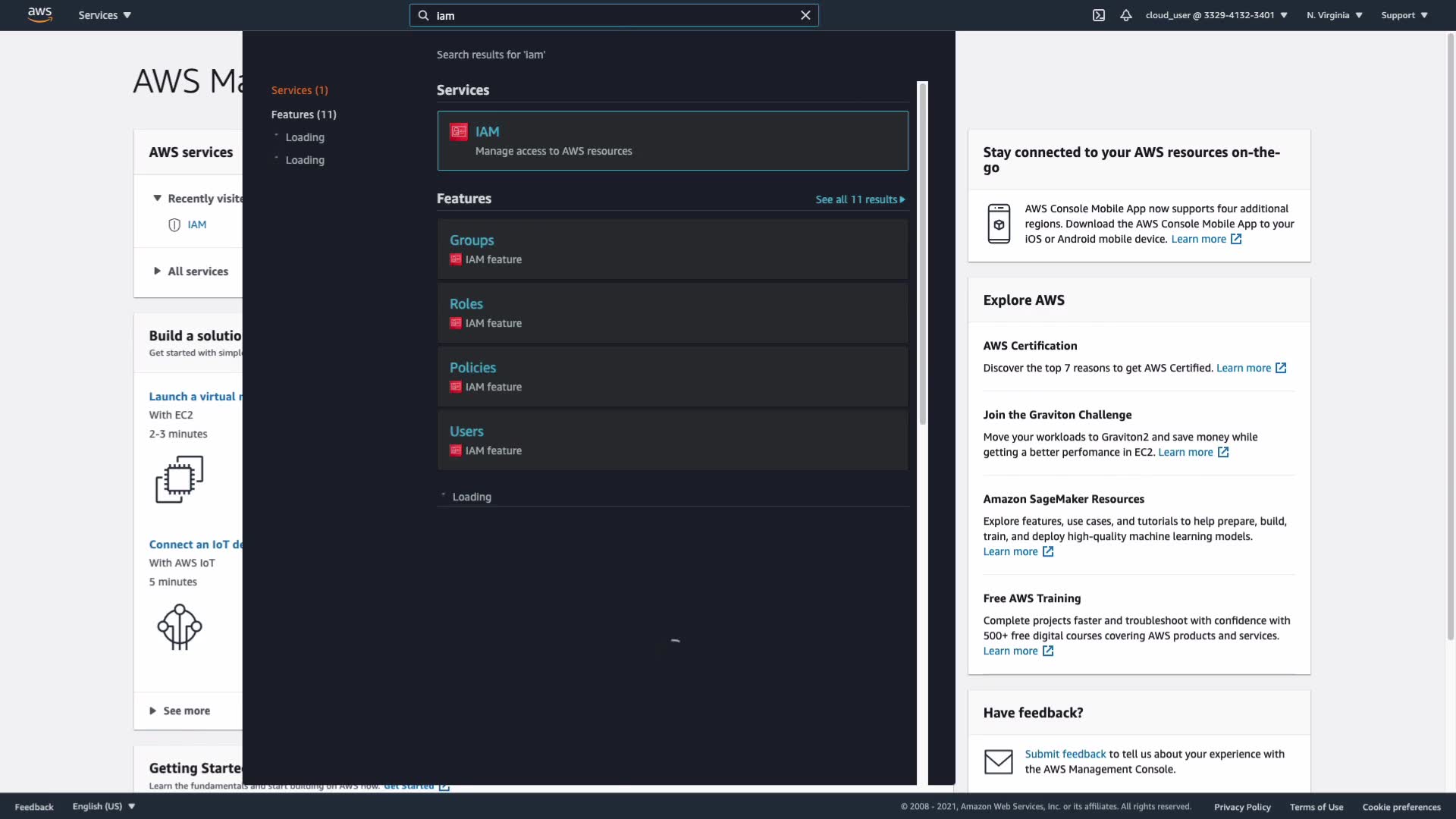This screenshot has height=819, width=1456.
Task: Select the Services (1) filter
Action: [300, 90]
